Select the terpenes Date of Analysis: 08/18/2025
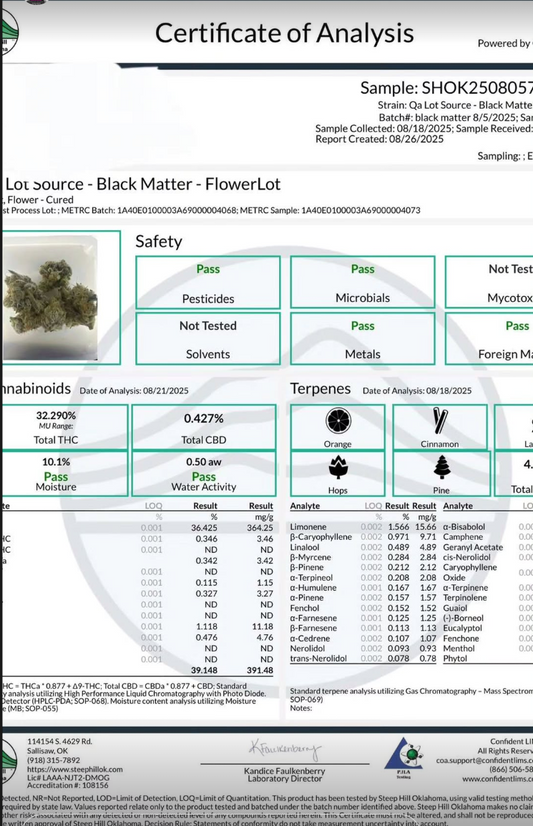 [417, 391]
